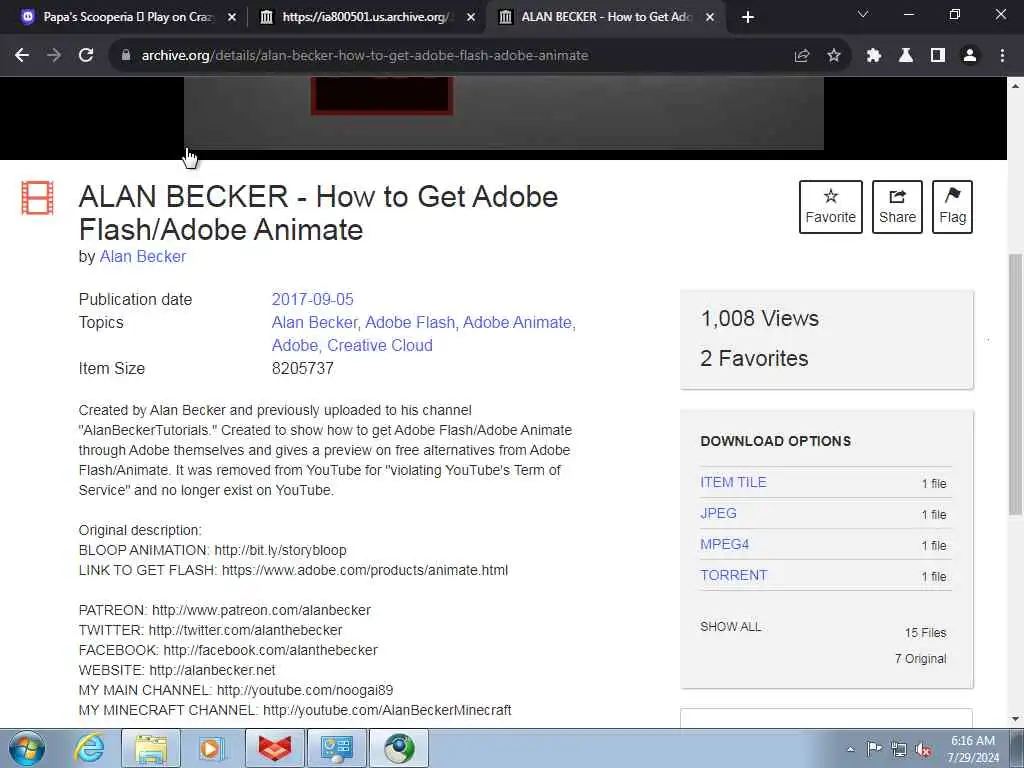This screenshot has width=1024, height=768.
Task: Click the scrollbar down arrow
Action: (x=1015, y=719)
